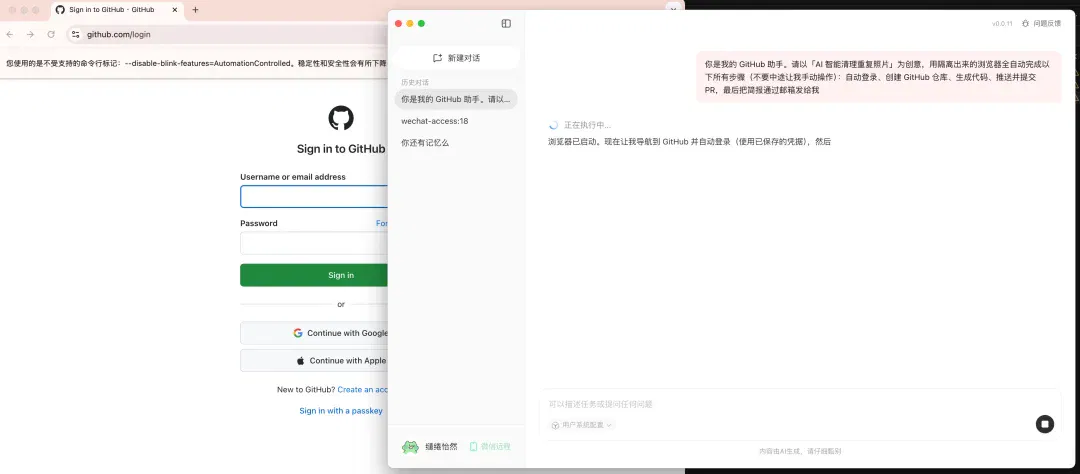Reload the GitHub login page
This screenshot has width=1080, height=474.
coord(51,34)
